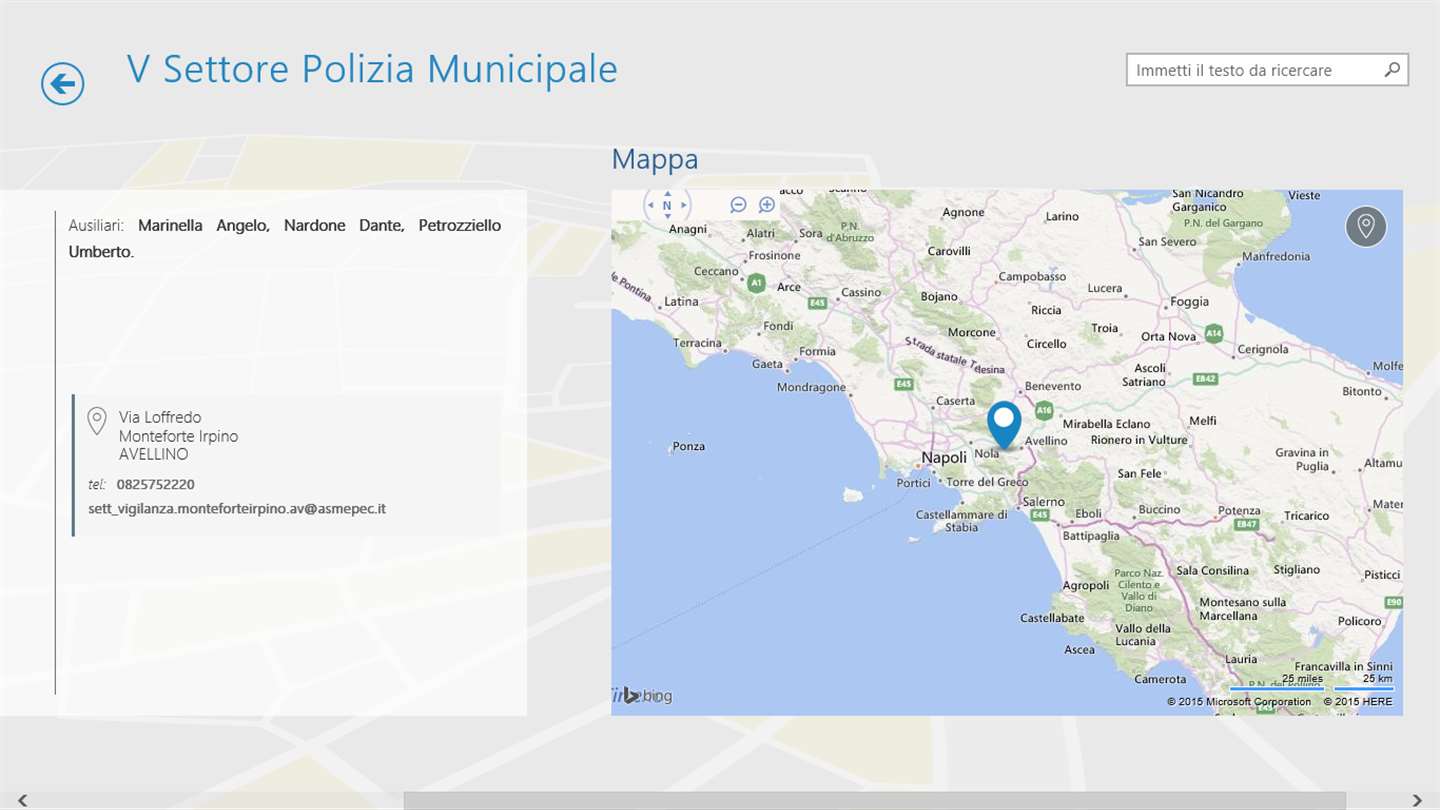Screen dimensions: 1440x810
Task: Click the E847 road shield near Potenza
Action: pyautogui.click(x=1246, y=524)
